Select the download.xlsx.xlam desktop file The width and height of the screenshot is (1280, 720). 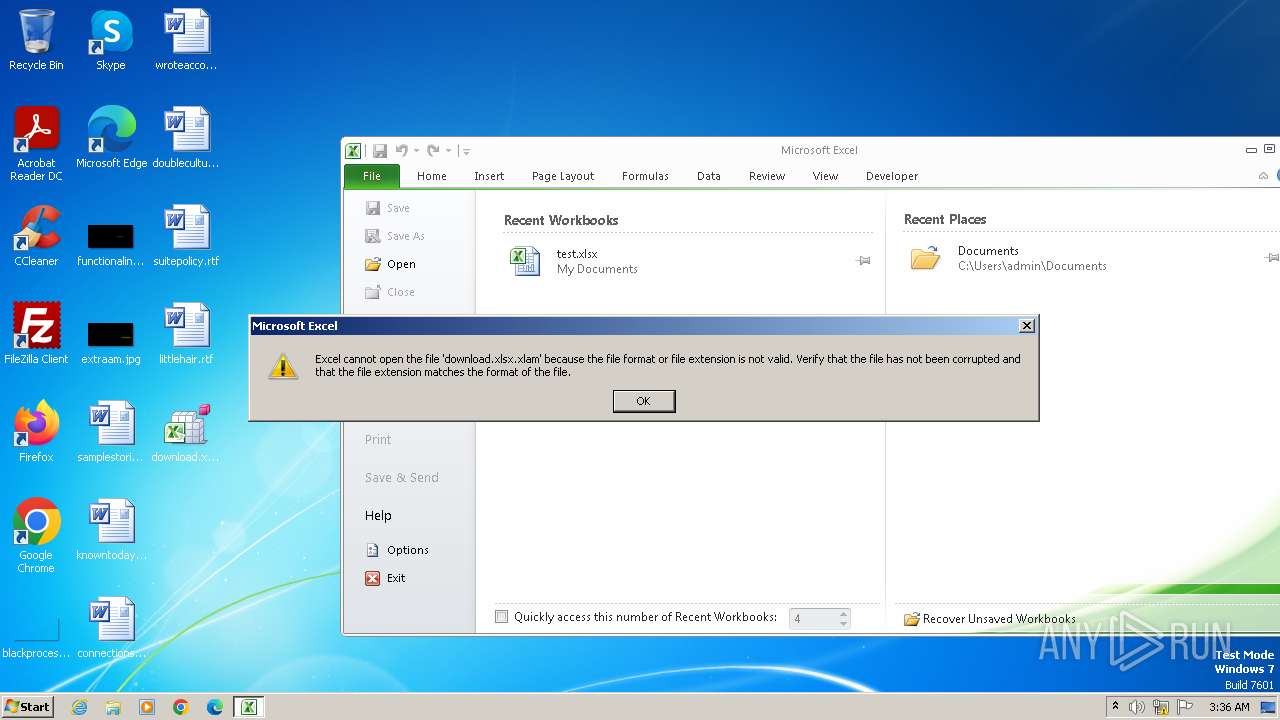pyautogui.click(x=185, y=432)
